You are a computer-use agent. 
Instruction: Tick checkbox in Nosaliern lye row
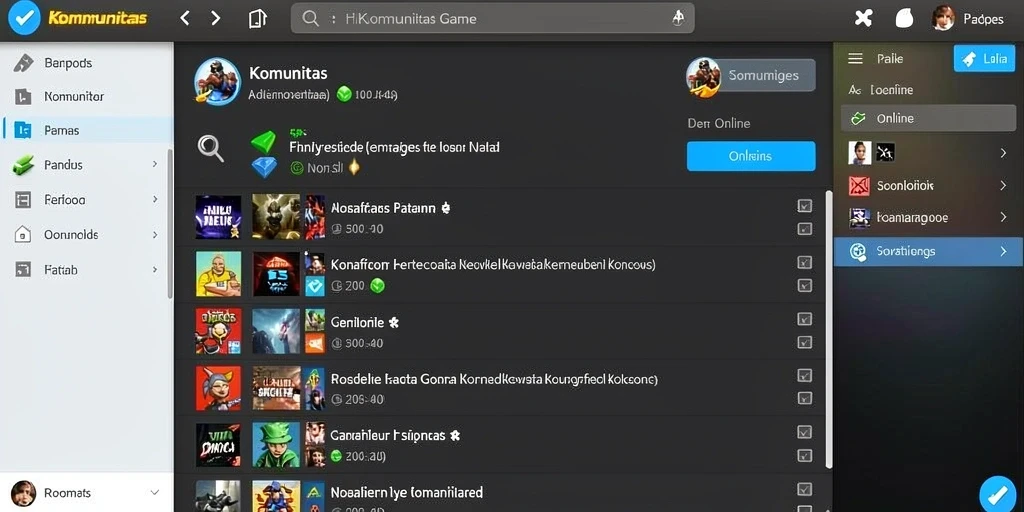point(805,489)
